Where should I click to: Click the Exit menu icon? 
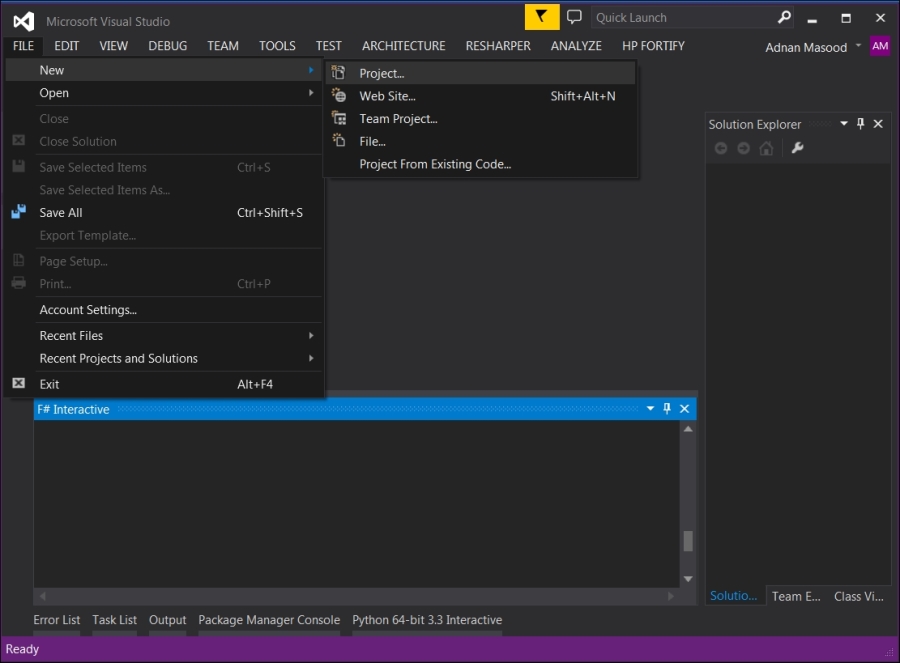click(x=18, y=383)
